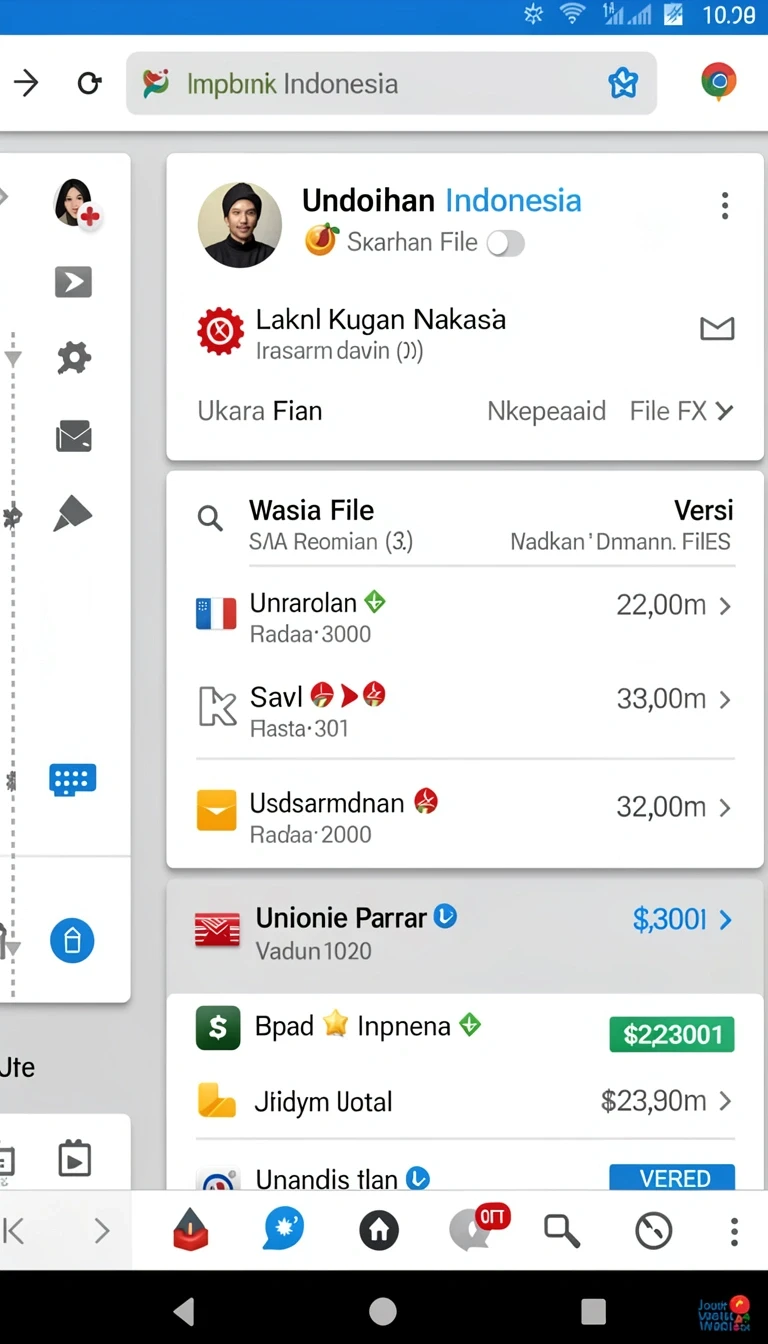Screen dimensions: 768x1344
Task: Tap the Android recent apps square
Action: pos(593,1311)
